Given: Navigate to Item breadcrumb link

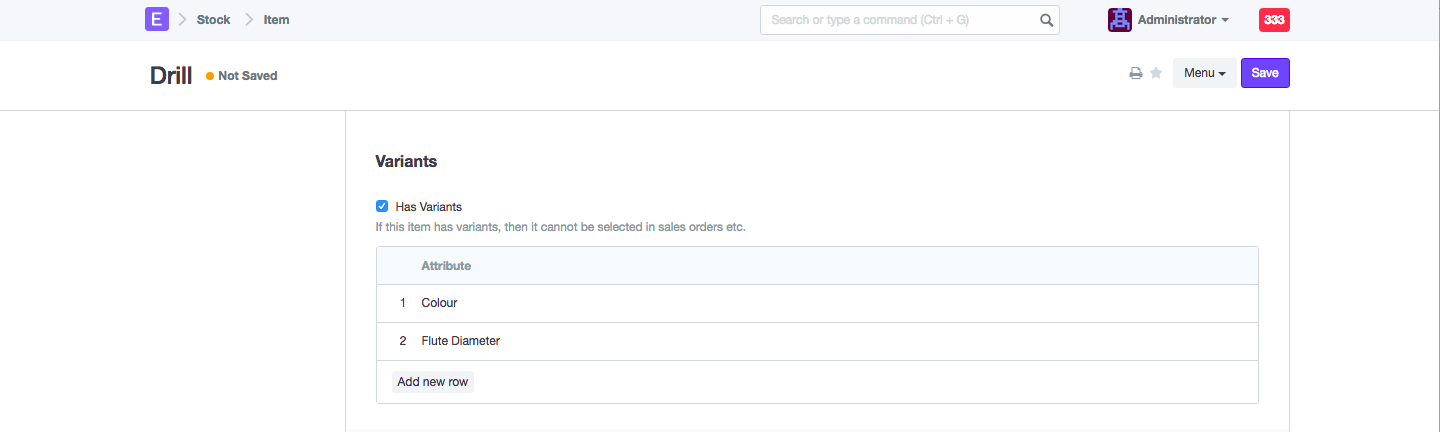Looking at the screenshot, I should [x=276, y=20].
